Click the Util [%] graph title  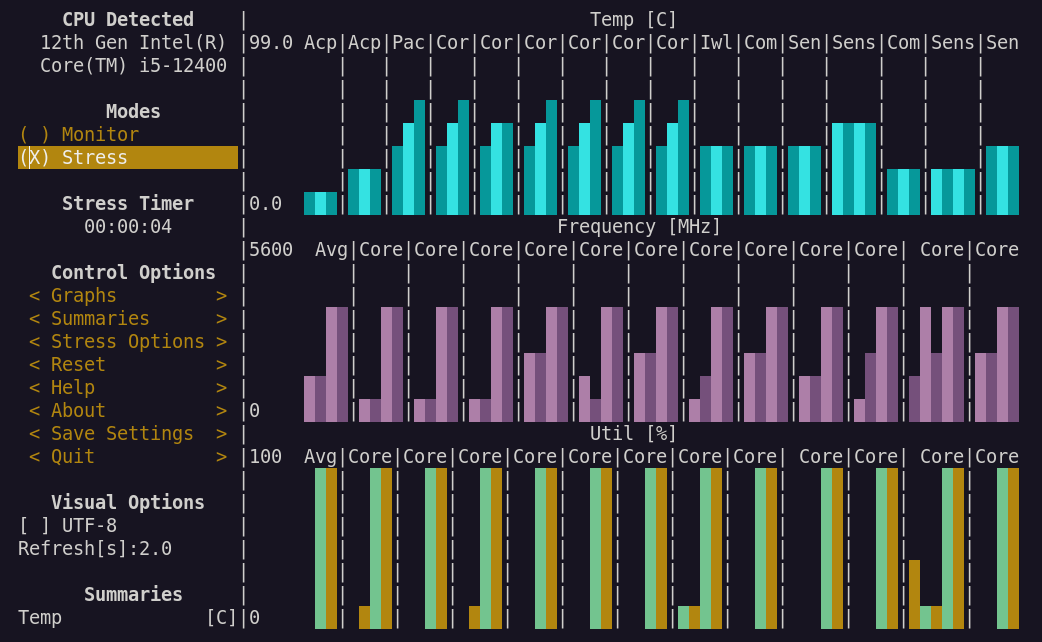click(x=633, y=434)
